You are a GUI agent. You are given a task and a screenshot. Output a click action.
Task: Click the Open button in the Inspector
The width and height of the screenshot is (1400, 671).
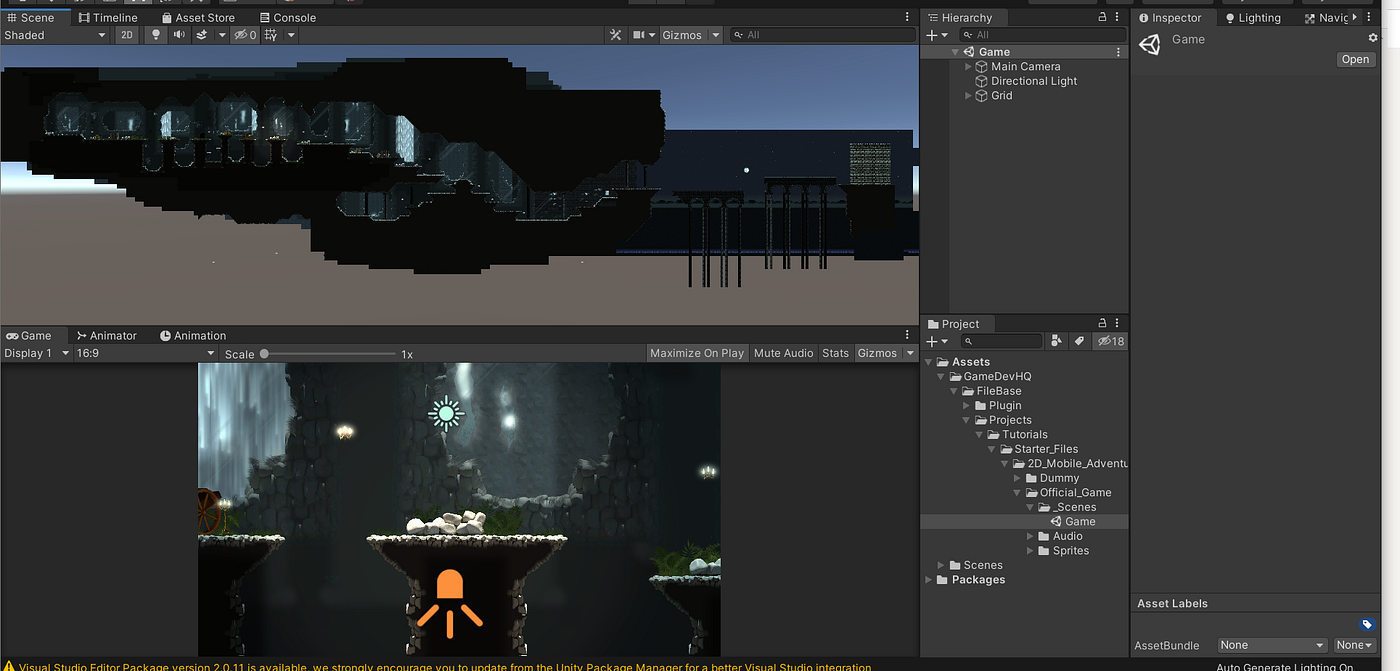tap(1355, 59)
